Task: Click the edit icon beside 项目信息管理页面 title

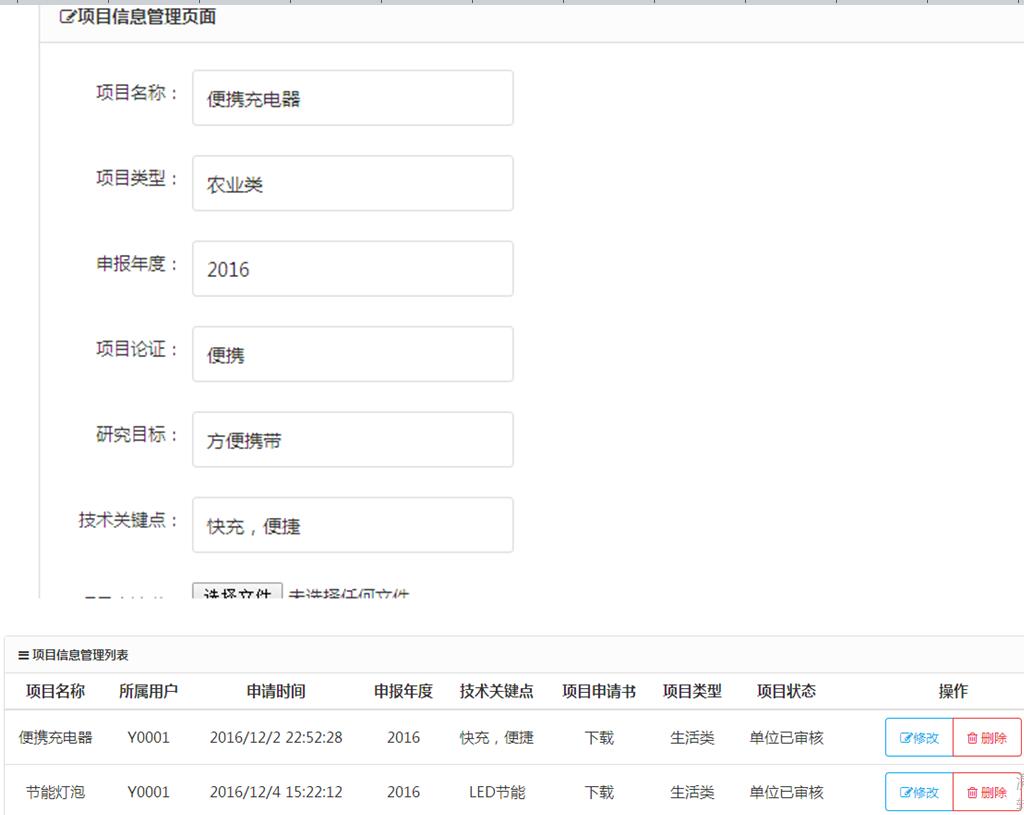Action: click(68, 17)
